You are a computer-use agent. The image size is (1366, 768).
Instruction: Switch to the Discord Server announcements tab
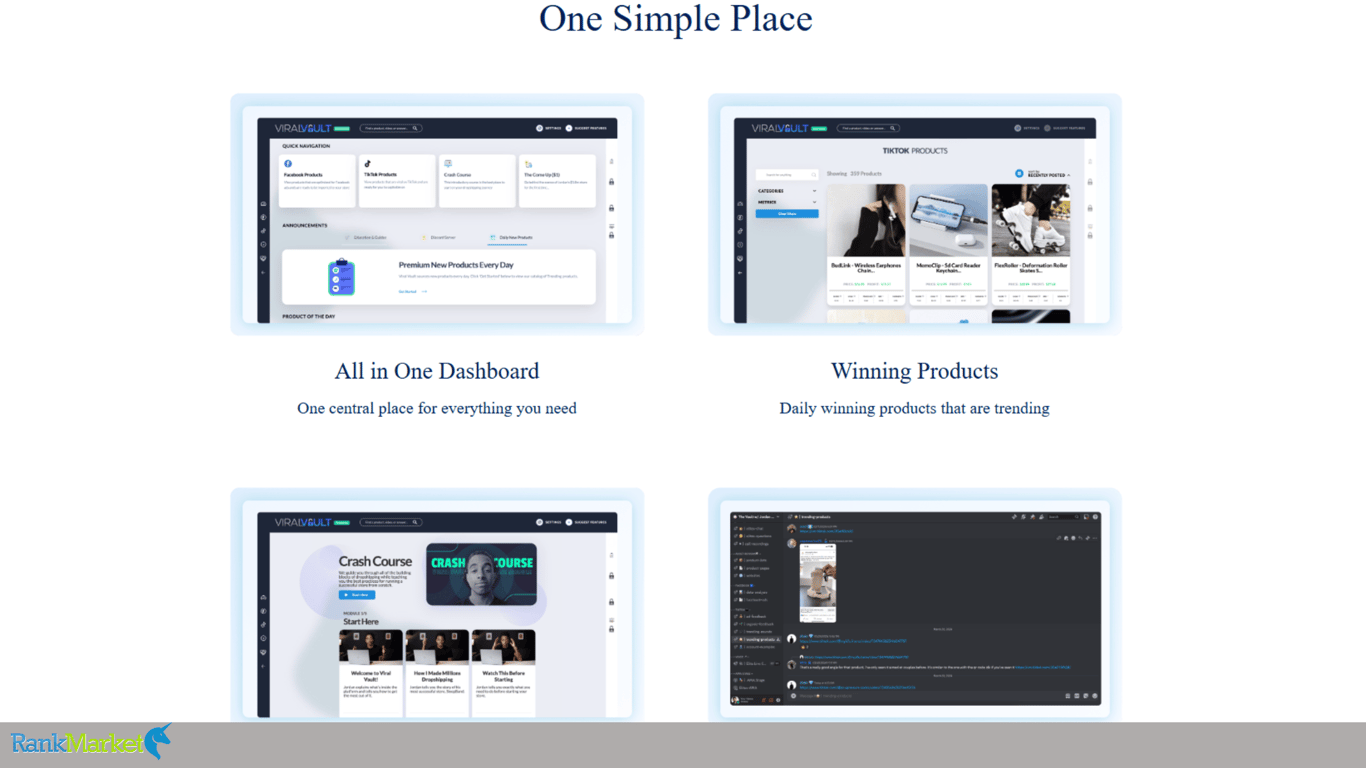[x=439, y=238]
